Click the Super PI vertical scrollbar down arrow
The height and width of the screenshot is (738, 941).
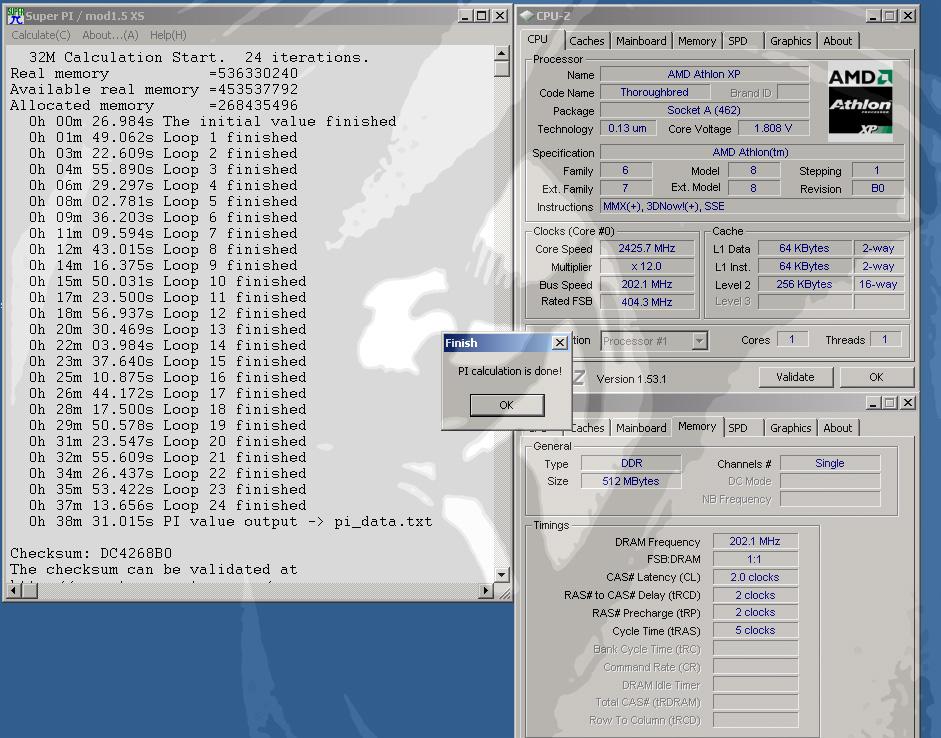pos(502,575)
